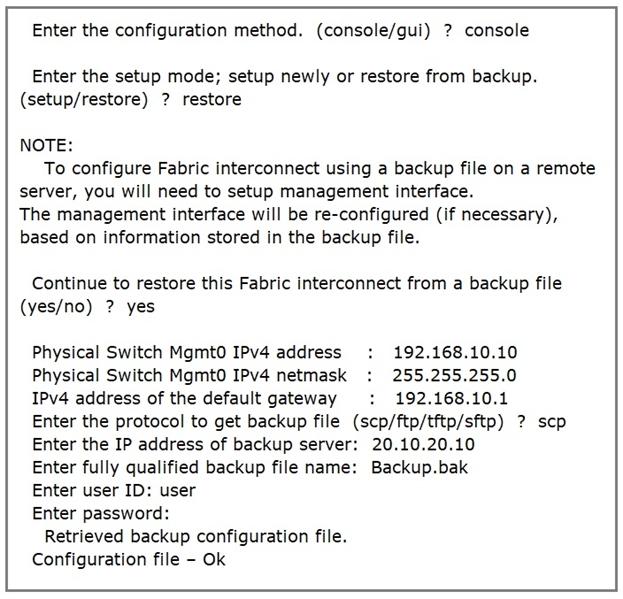The height and width of the screenshot is (599, 623).
Task: Click the 'restore' setup mode answer
Action: [212, 99]
